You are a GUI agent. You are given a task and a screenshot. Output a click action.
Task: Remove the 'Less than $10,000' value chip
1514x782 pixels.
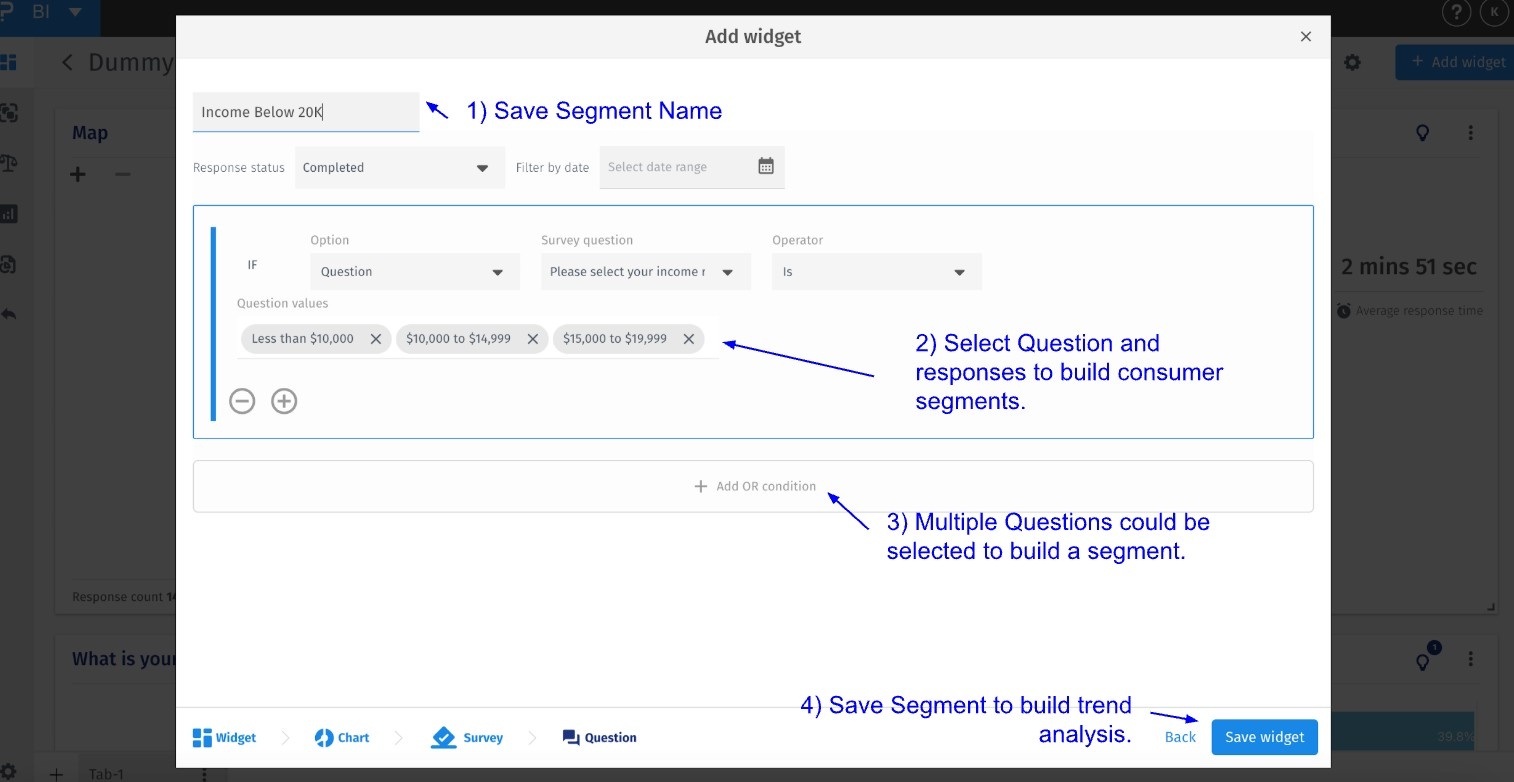[x=376, y=339]
